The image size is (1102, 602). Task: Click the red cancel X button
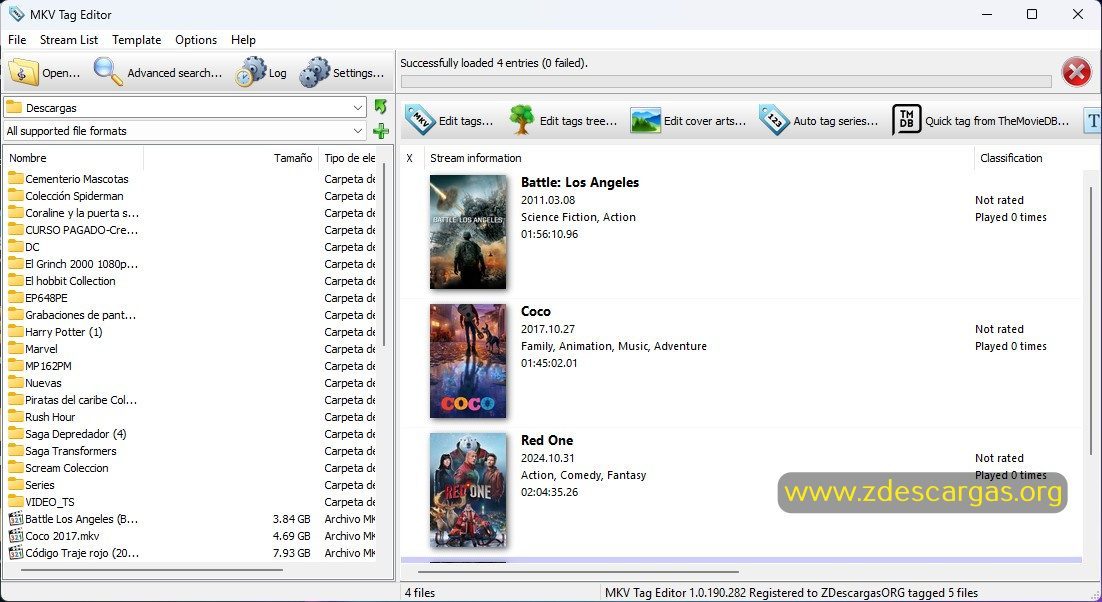(1076, 72)
